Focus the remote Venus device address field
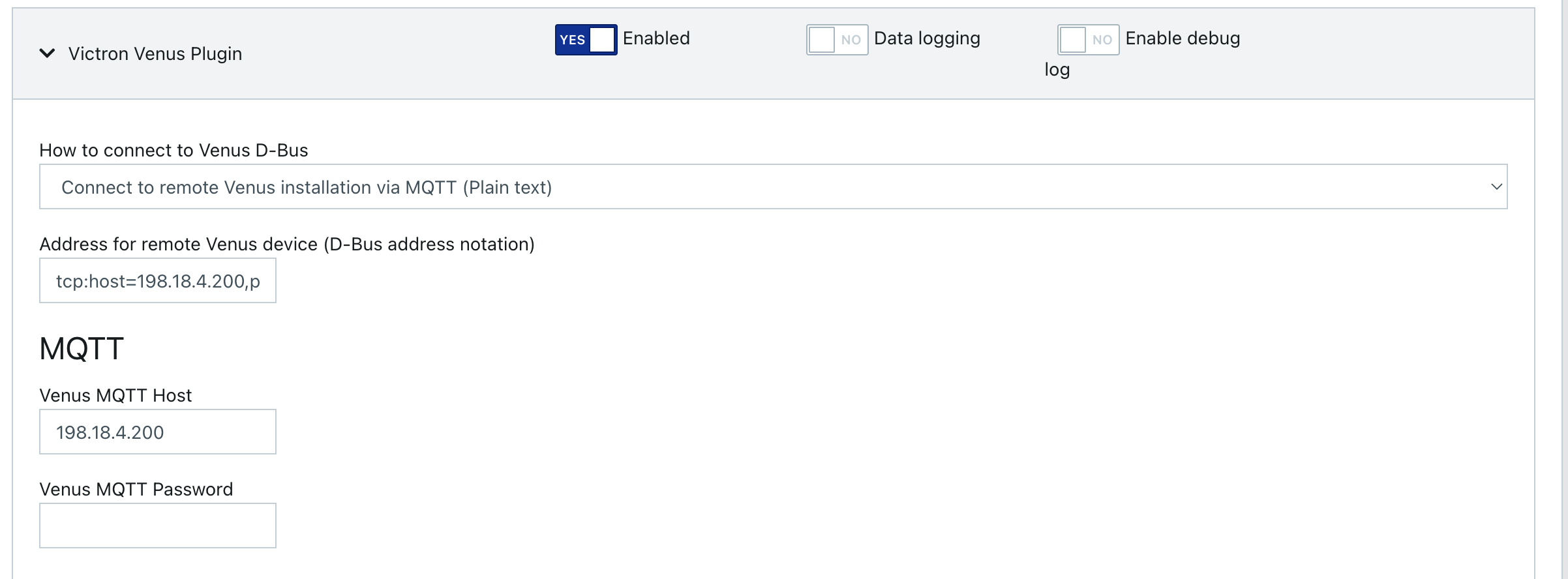Screen dimensions: 1568x579 point(158,281)
